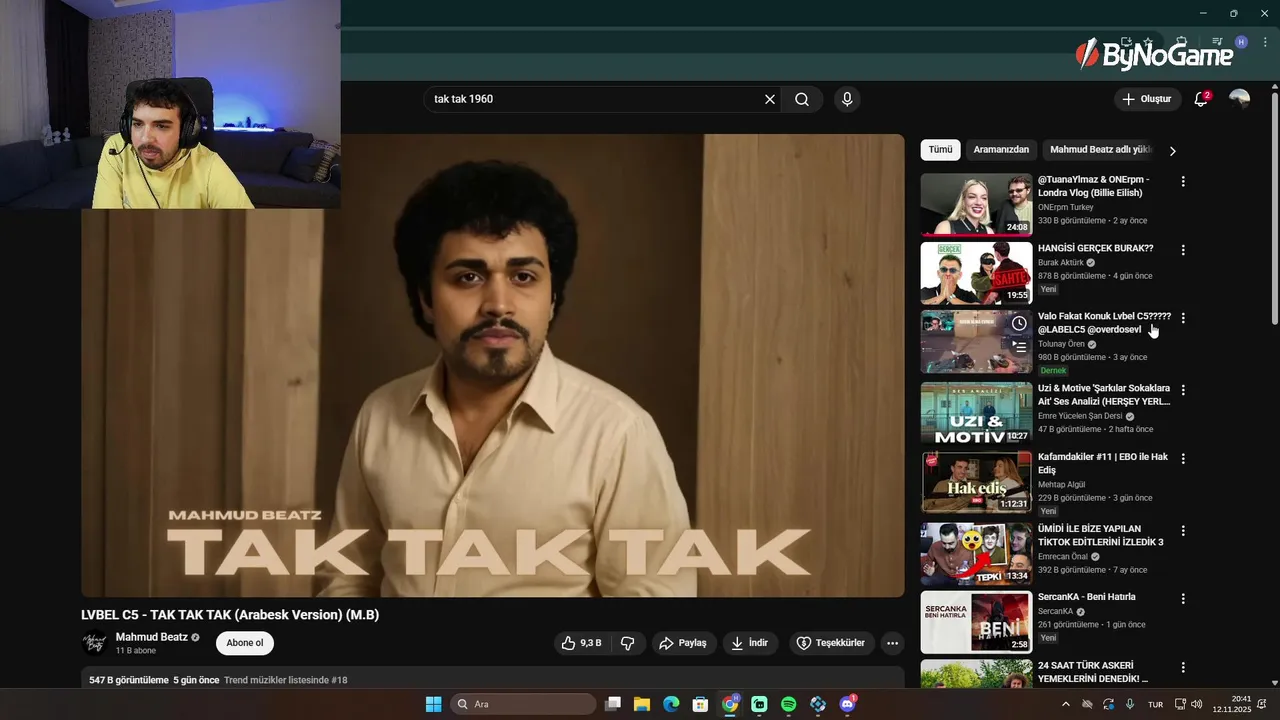This screenshot has width=1280, height=720.
Task: Open options menu for SercanKA Beni Hatırla
Action: (1183, 599)
